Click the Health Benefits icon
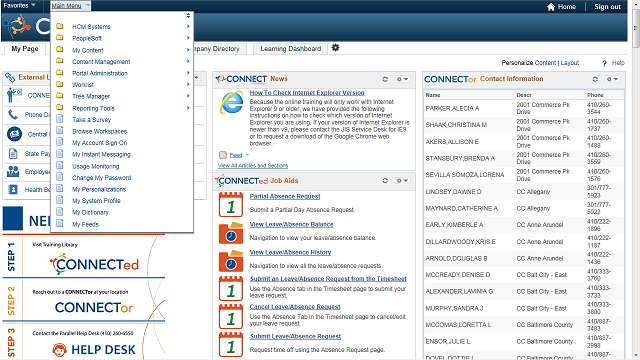The width and height of the screenshot is (640, 360). (x=13, y=189)
